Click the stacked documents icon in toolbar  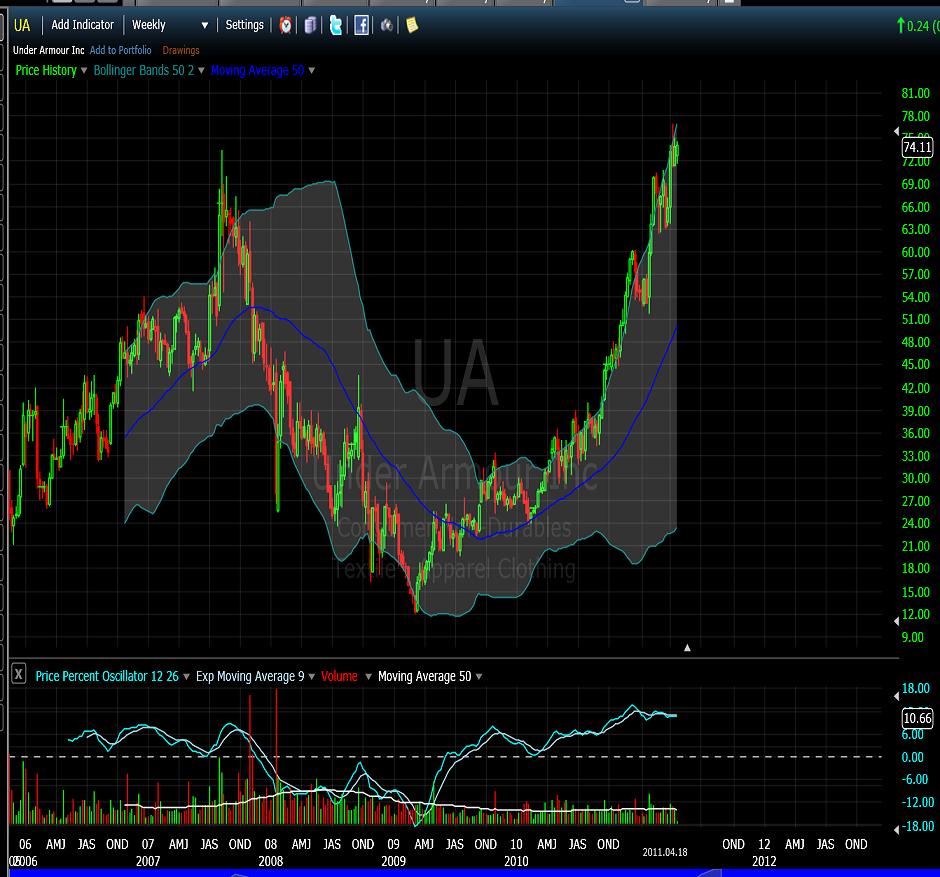[x=312, y=25]
